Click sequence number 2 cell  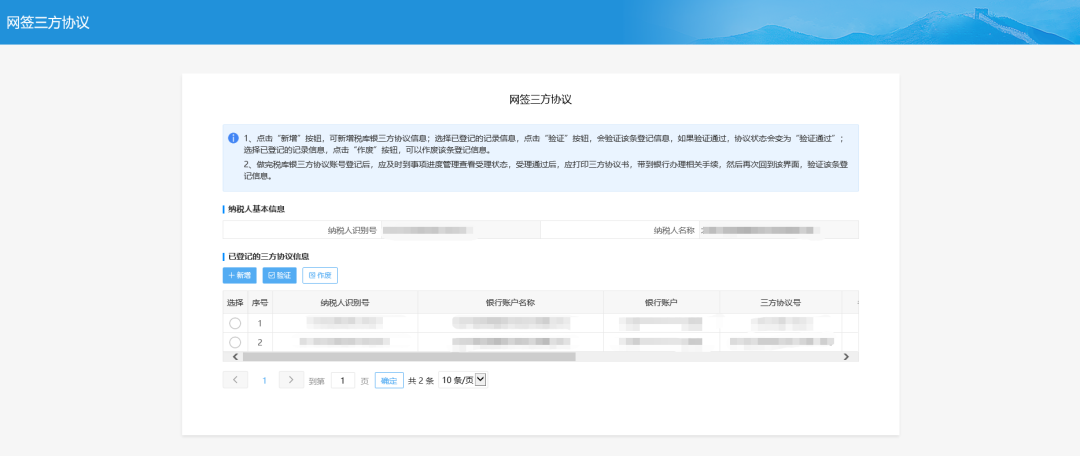point(260,342)
